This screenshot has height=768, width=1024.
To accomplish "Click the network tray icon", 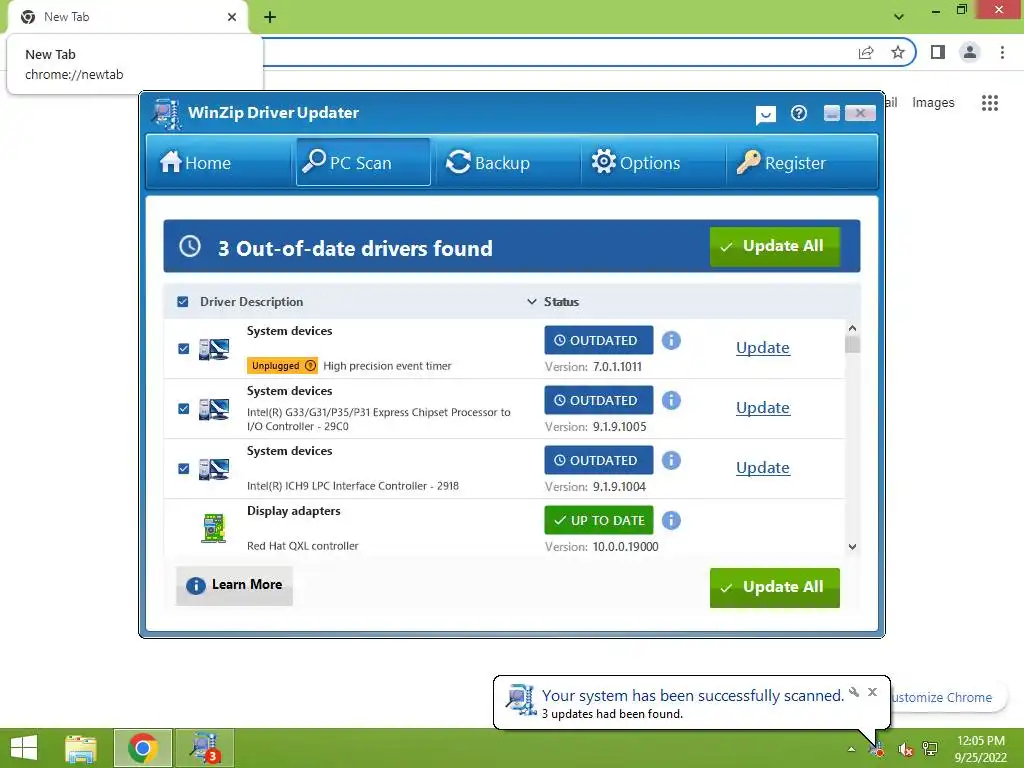I will (930, 749).
